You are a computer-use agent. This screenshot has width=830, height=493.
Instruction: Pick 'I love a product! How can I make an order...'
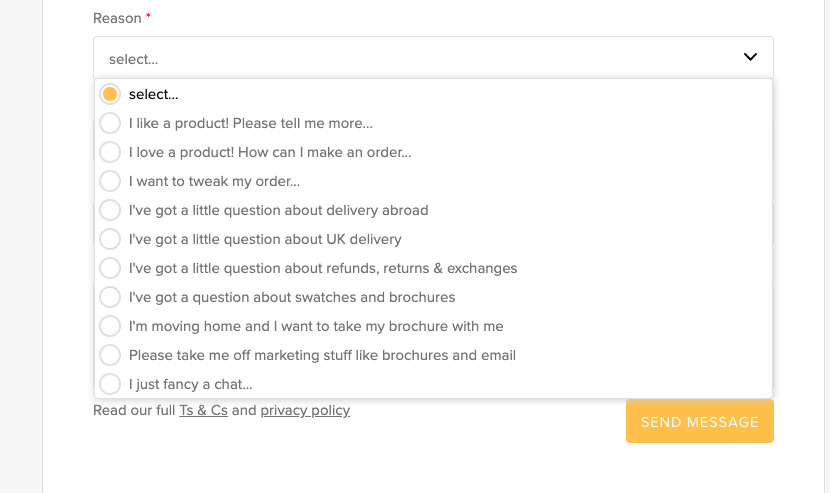click(433, 153)
